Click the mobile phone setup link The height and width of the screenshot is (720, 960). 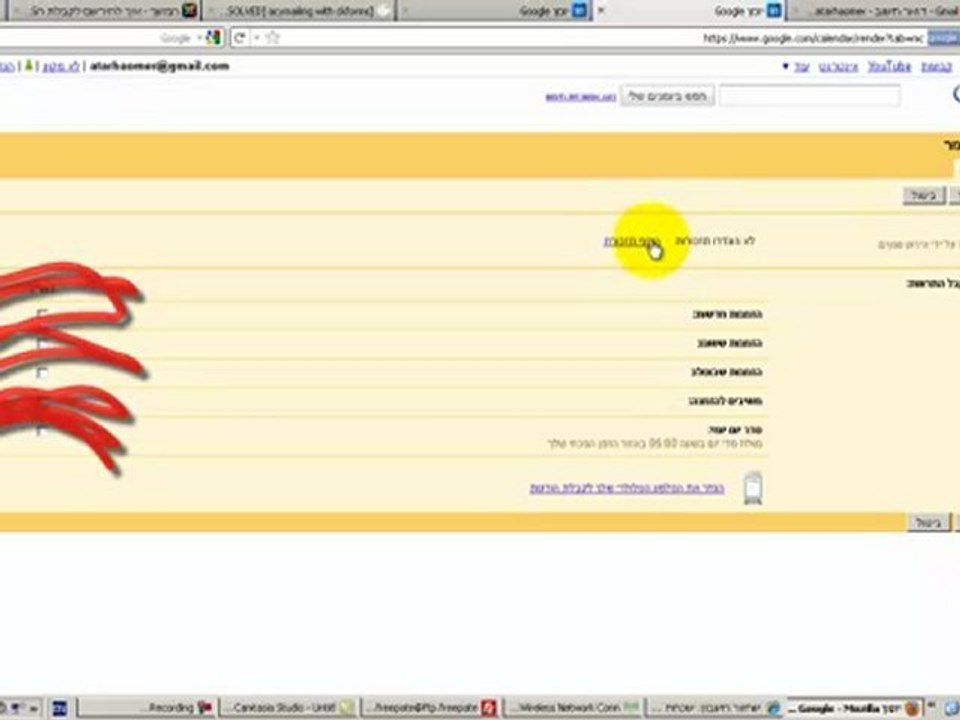(x=626, y=488)
